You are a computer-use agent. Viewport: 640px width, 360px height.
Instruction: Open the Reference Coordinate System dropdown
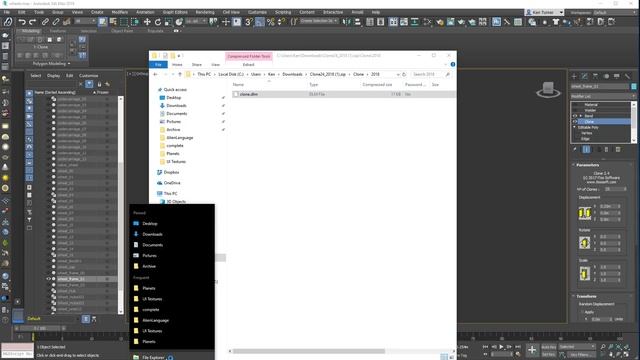click(x=196, y=21)
